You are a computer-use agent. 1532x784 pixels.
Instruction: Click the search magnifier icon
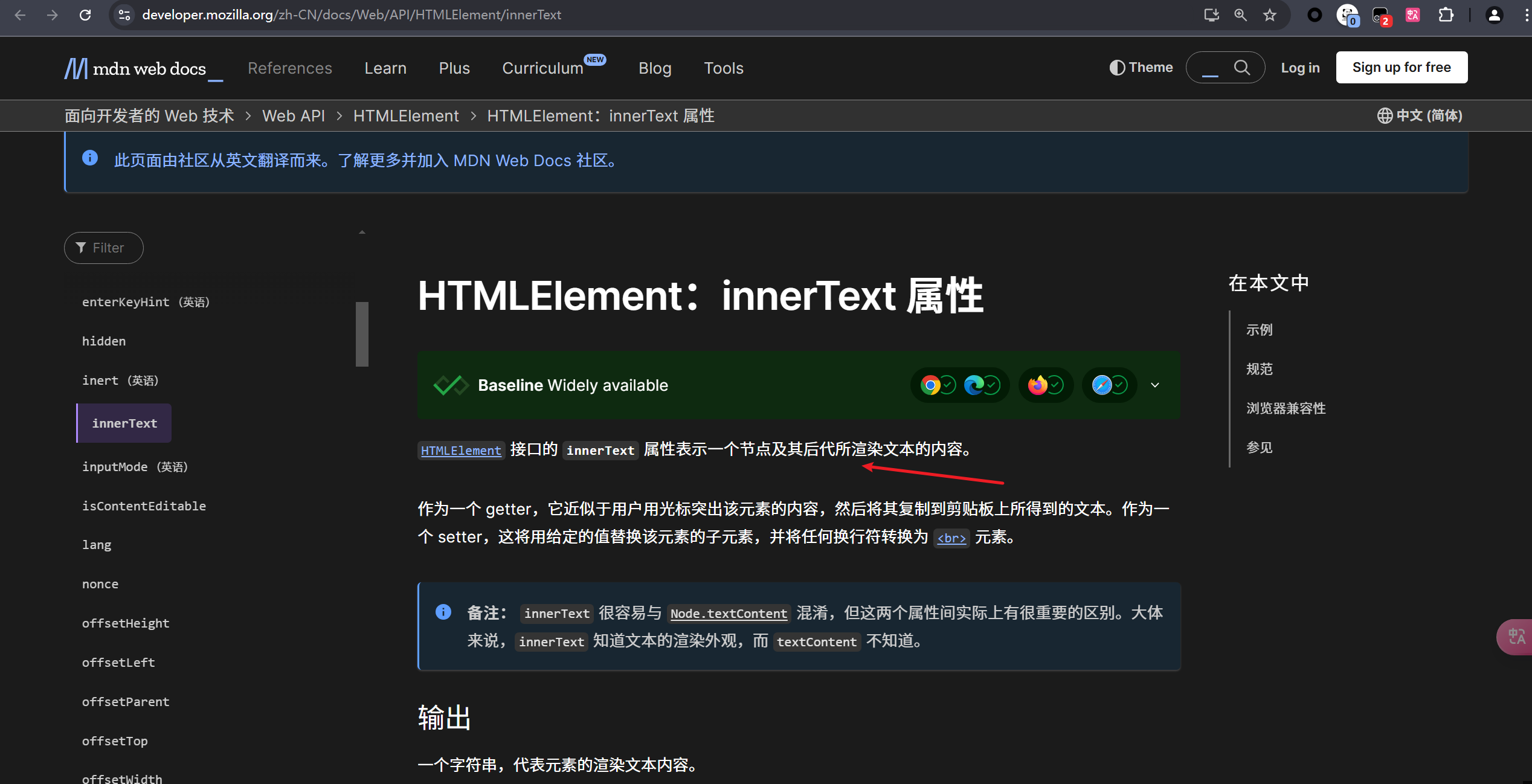(x=1241, y=68)
